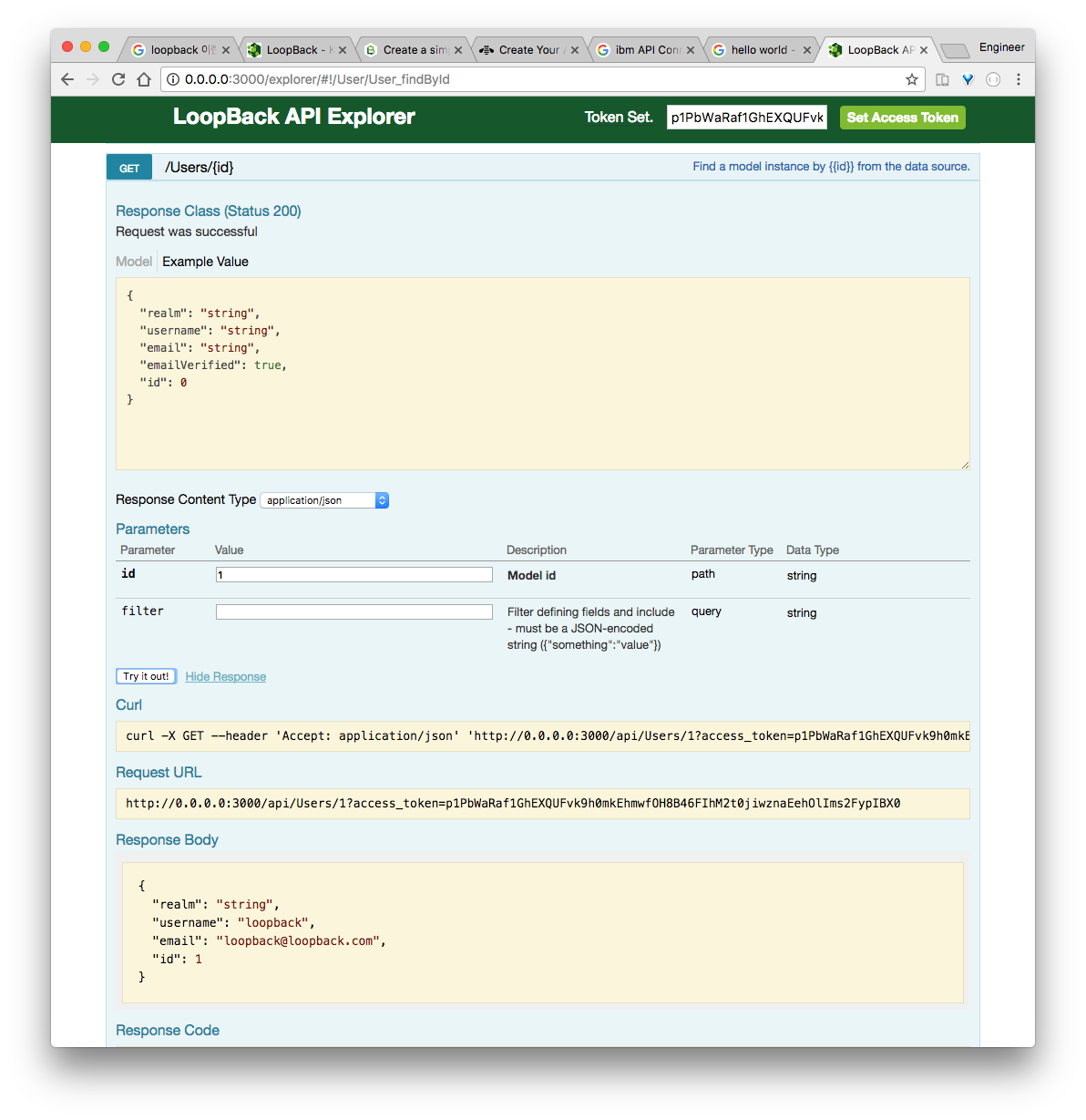1086x1120 pixels.
Task: Grab the example text area resize handle
Action: point(965,465)
